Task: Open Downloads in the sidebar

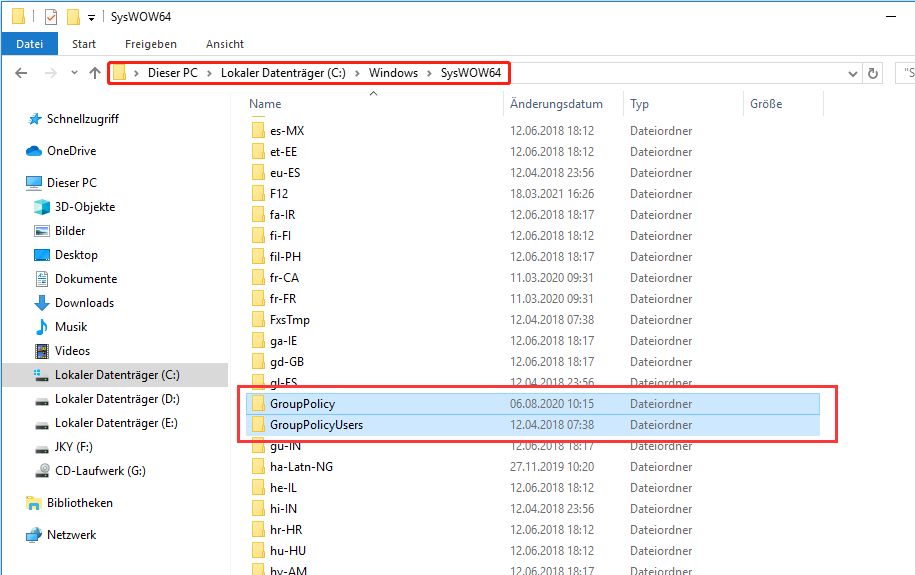Action: pyautogui.click(x=84, y=302)
